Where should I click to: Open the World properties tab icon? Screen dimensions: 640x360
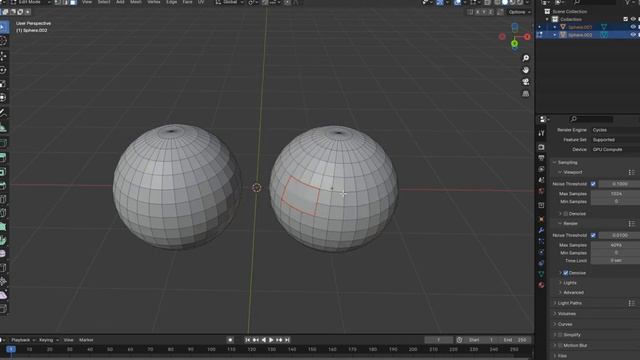541,191
